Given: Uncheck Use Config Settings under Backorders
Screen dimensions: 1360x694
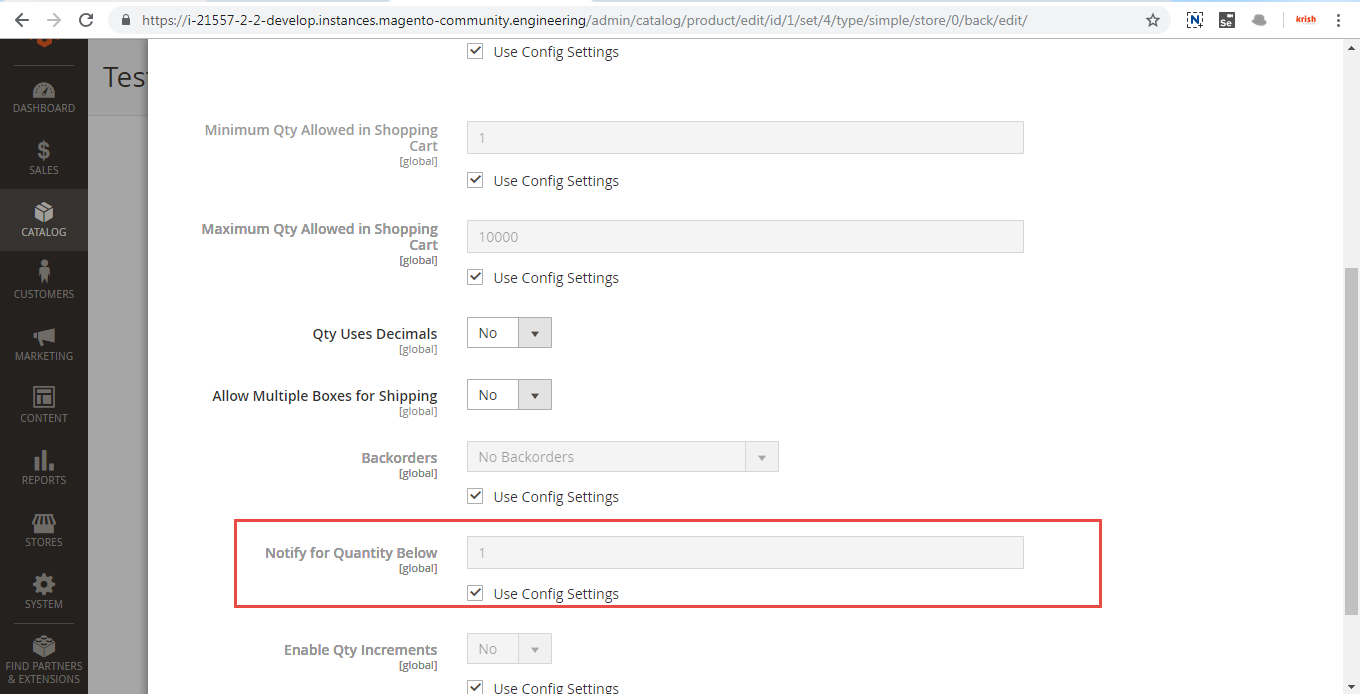Looking at the screenshot, I should [476, 496].
